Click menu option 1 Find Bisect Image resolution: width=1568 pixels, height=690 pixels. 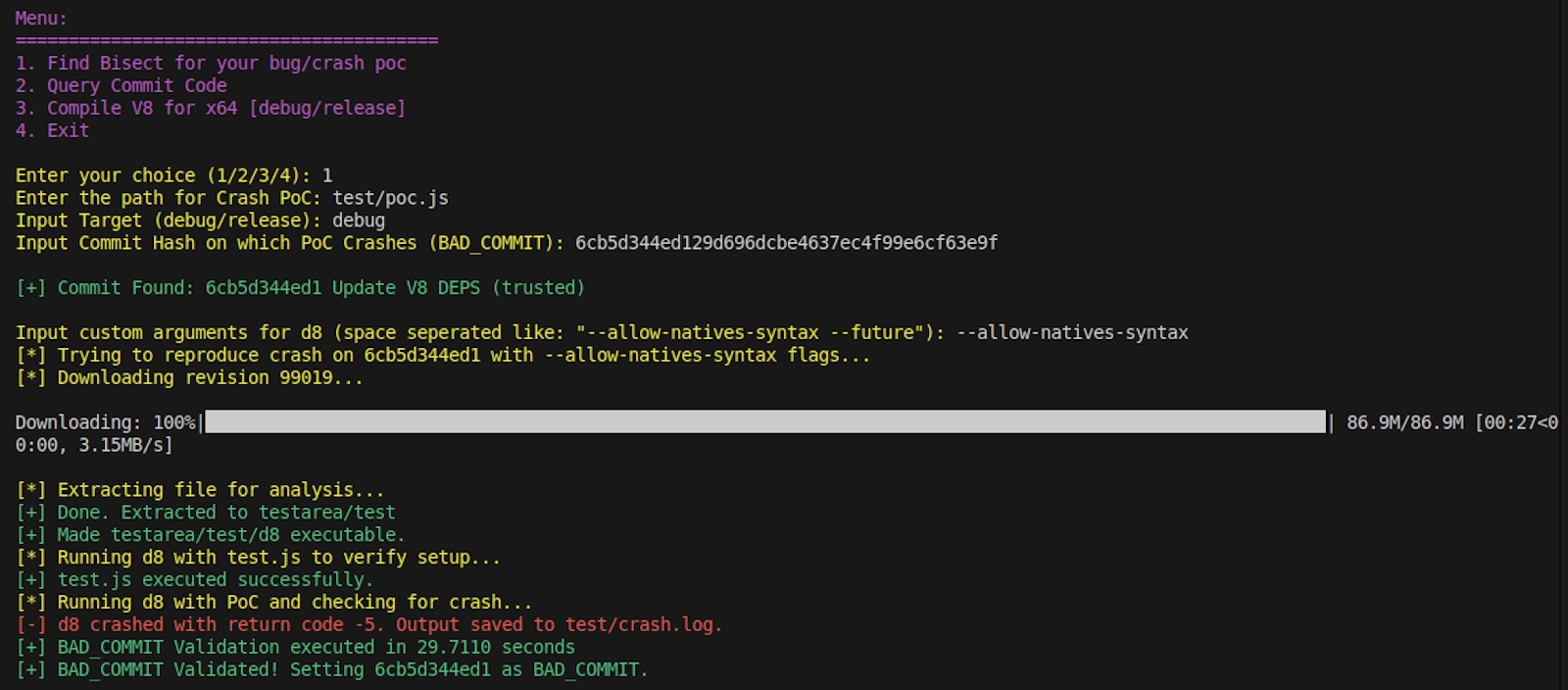click(x=211, y=63)
